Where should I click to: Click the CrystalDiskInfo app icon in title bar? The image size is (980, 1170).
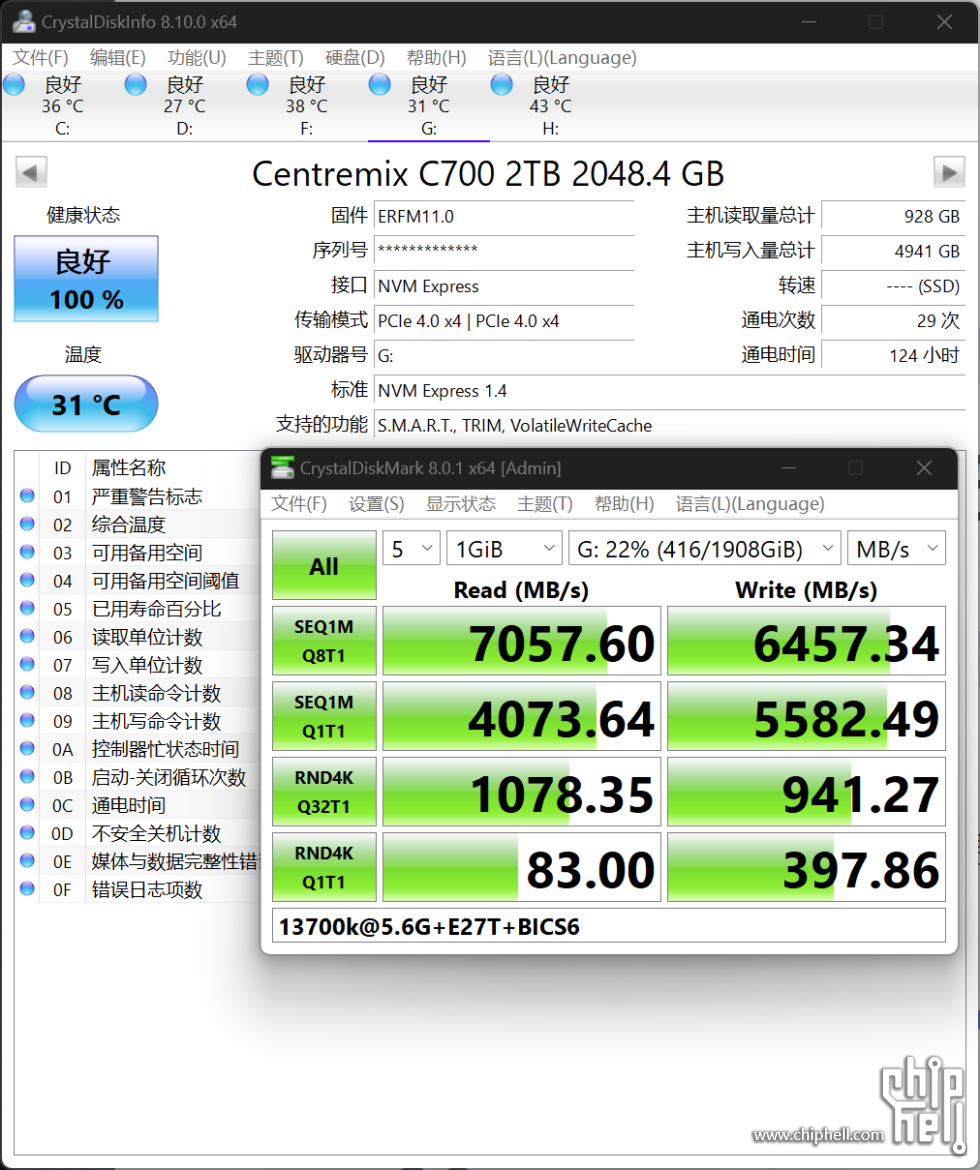click(x=23, y=22)
